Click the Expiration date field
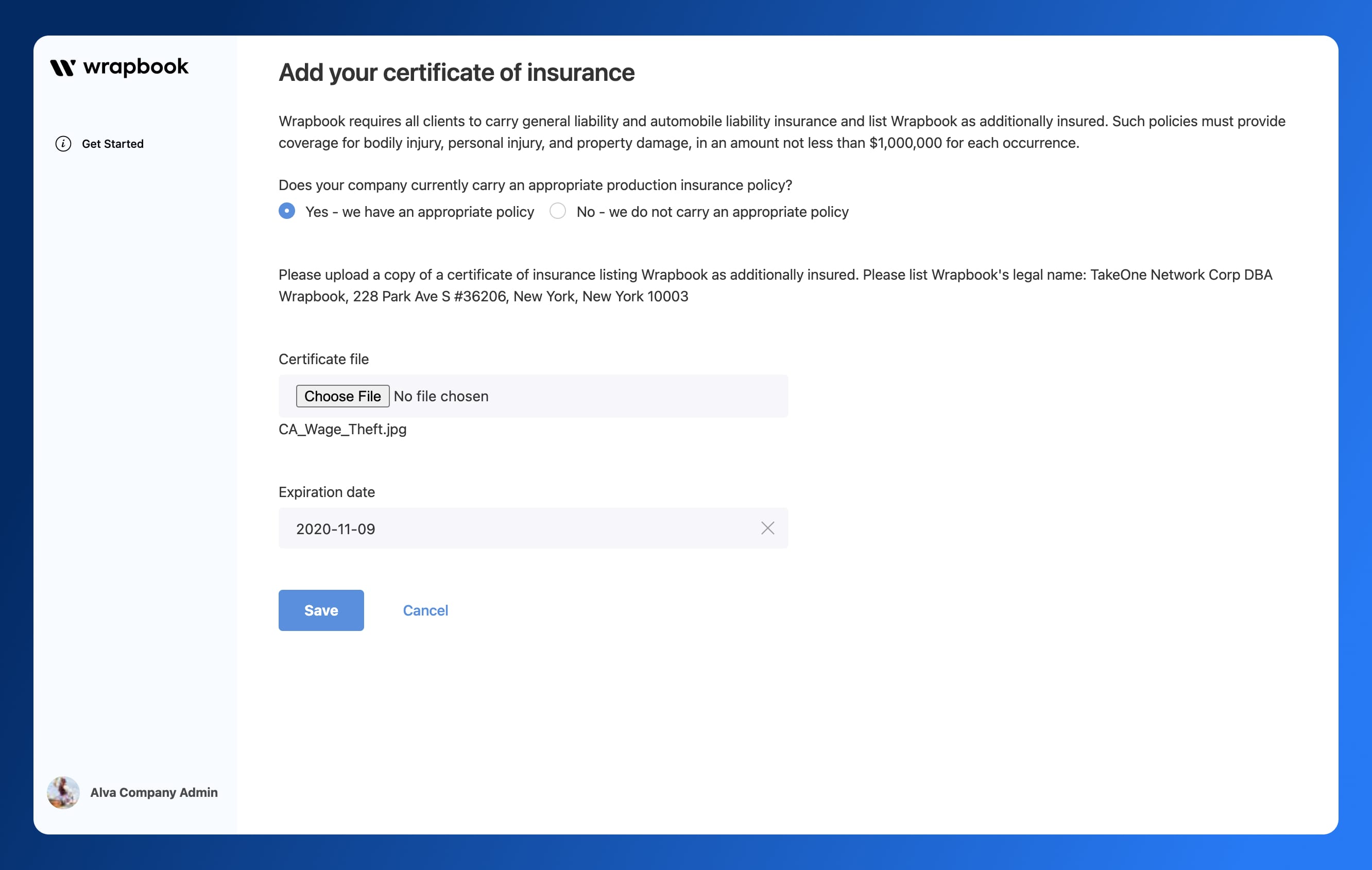Screen dimensions: 1372x870 [513, 528]
